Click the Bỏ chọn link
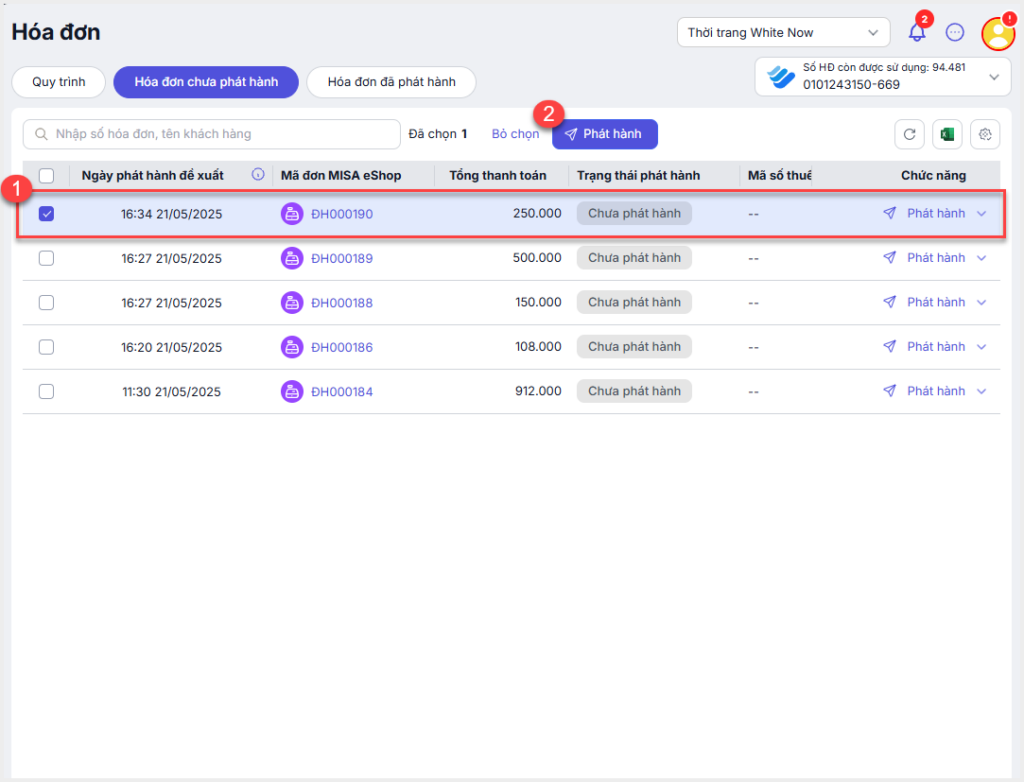This screenshot has width=1024, height=782. pos(515,134)
